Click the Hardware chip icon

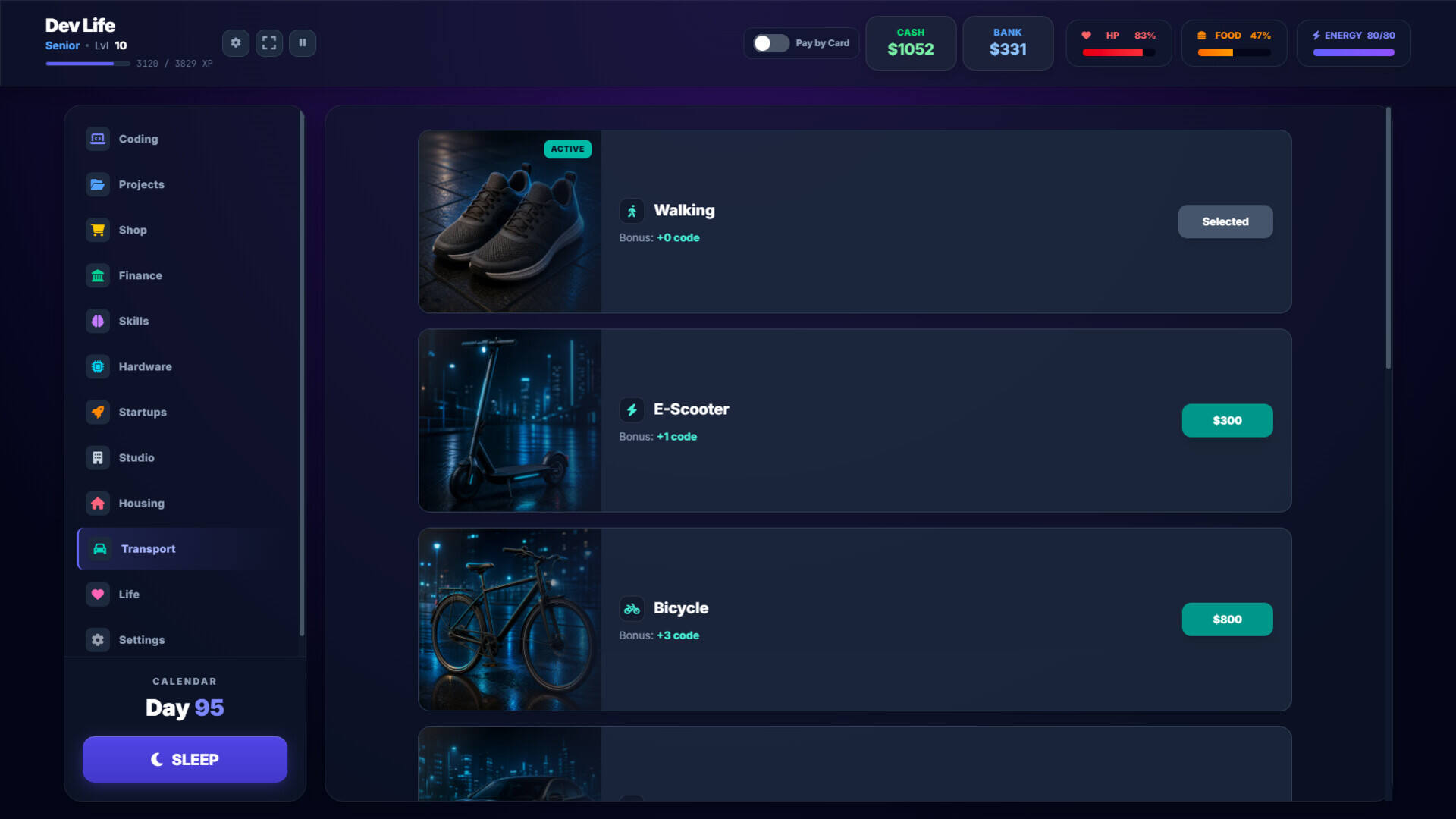(x=98, y=366)
